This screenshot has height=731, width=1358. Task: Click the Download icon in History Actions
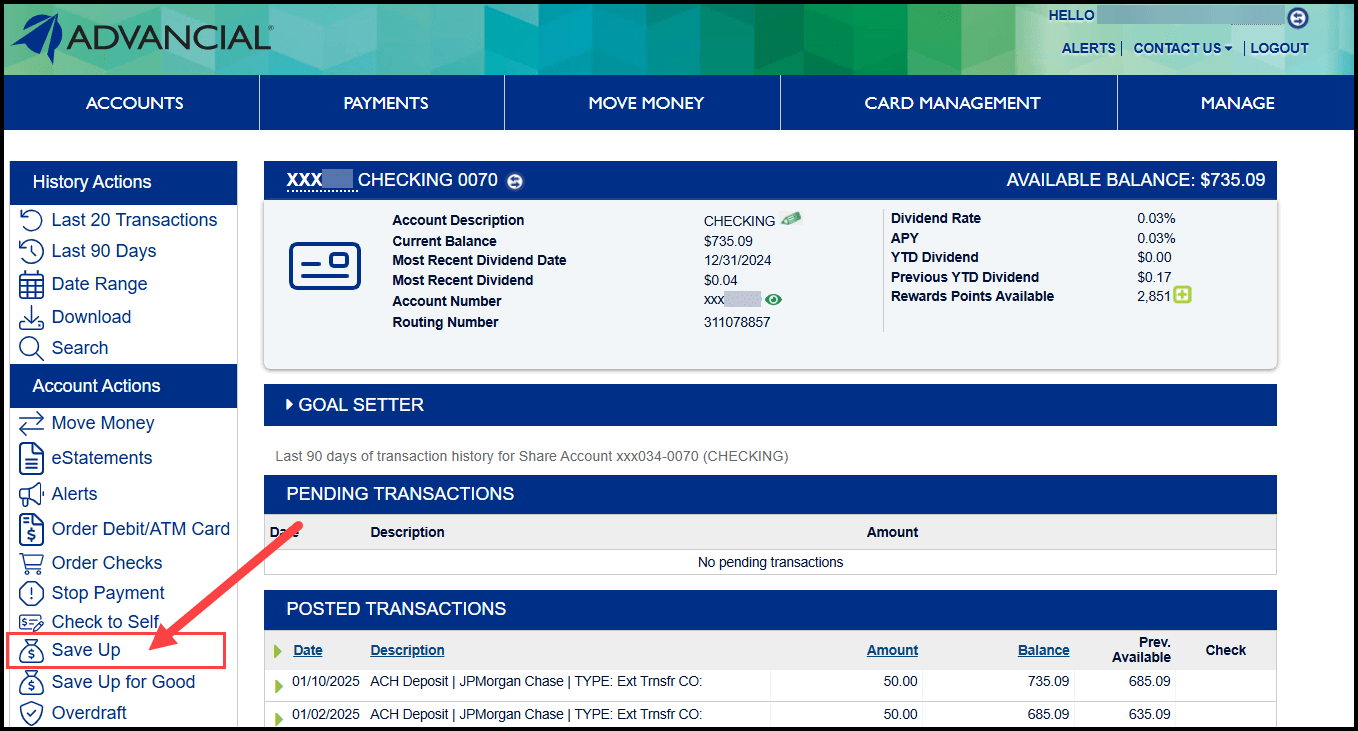(31, 317)
